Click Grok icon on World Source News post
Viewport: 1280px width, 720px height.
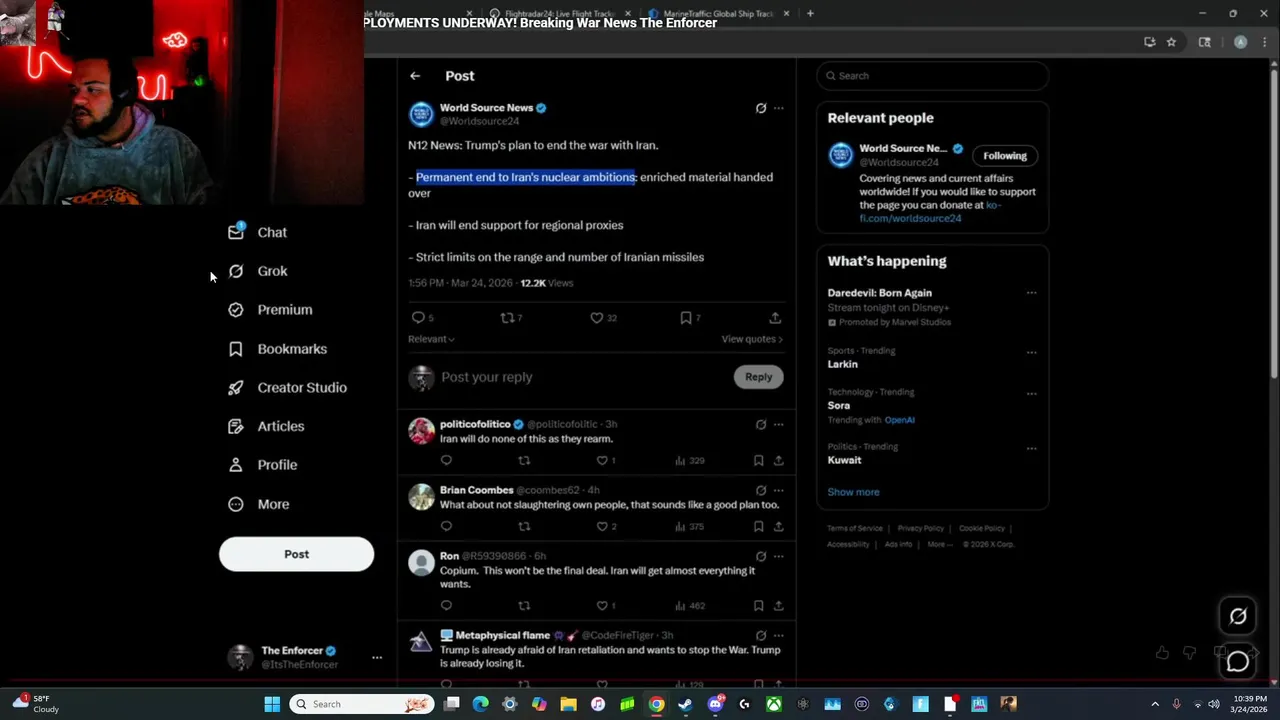pos(761,108)
